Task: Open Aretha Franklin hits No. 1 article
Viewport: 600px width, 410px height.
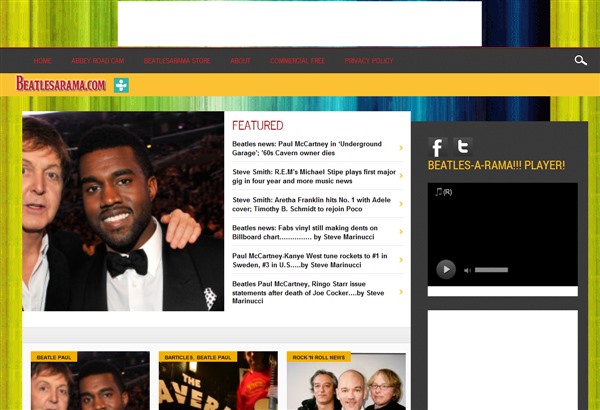Action: 311,204
